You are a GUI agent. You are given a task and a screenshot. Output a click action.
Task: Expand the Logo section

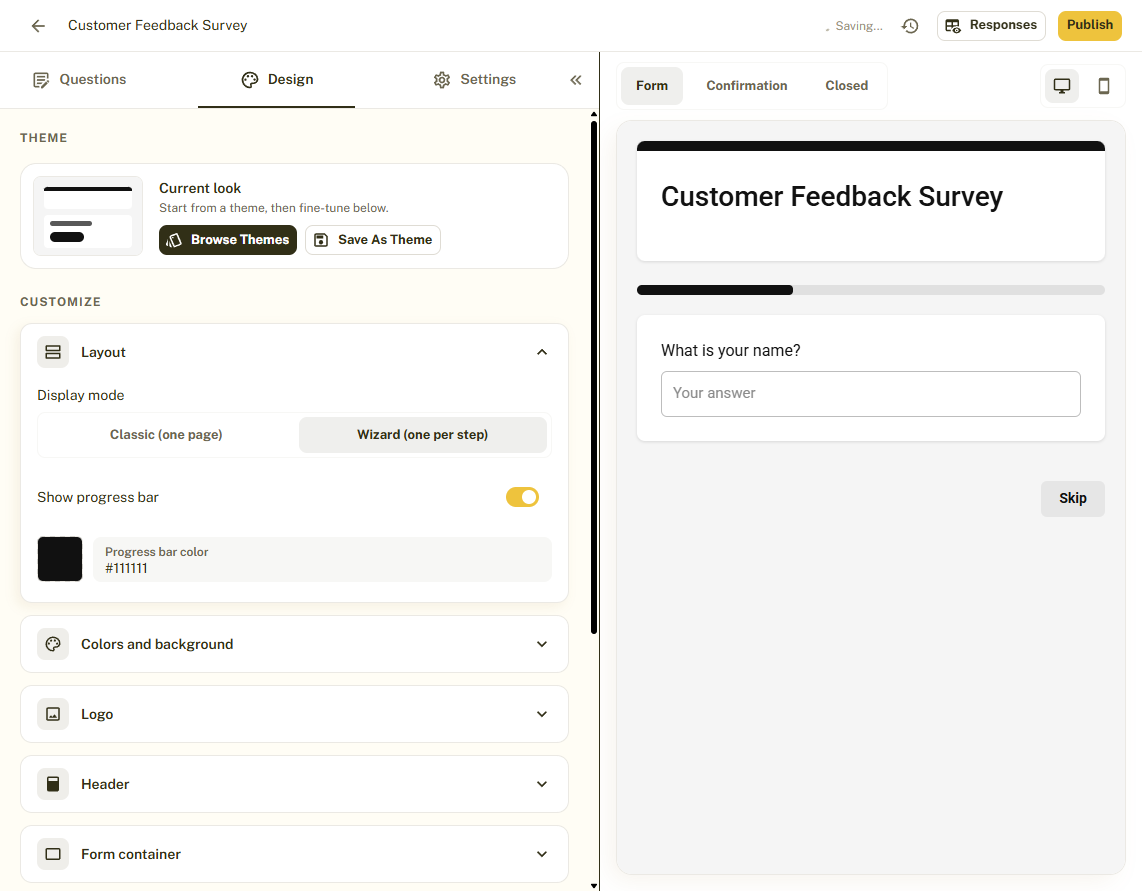click(x=542, y=714)
